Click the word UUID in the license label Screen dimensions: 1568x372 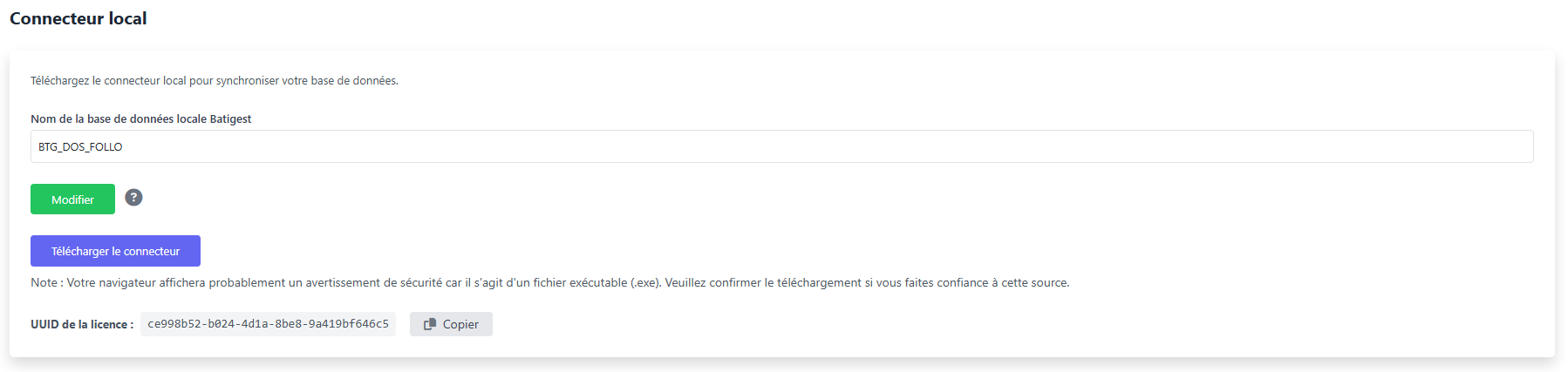44,324
